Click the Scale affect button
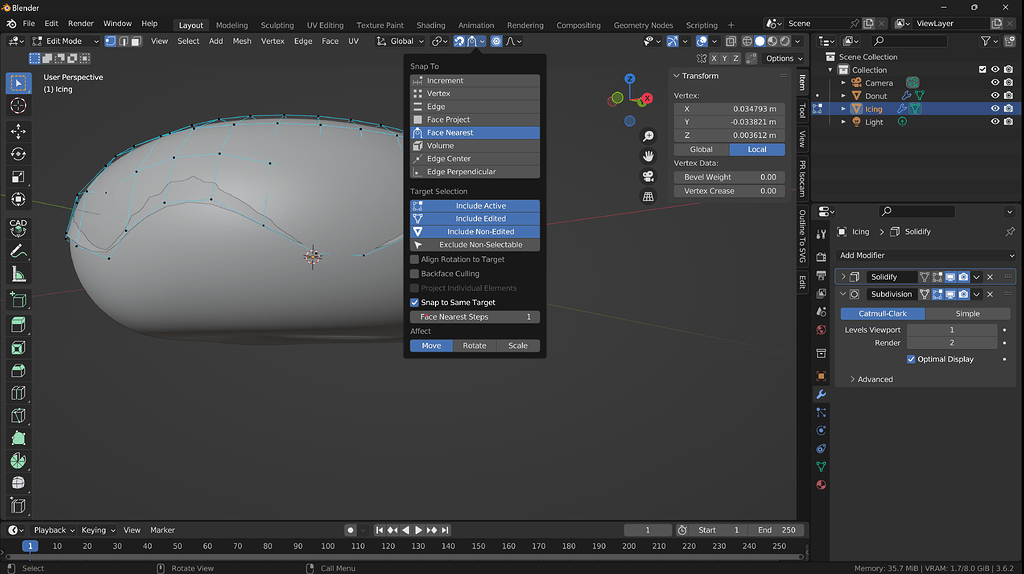Viewport: 1024px width, 574px height. [x=518, y=345]
